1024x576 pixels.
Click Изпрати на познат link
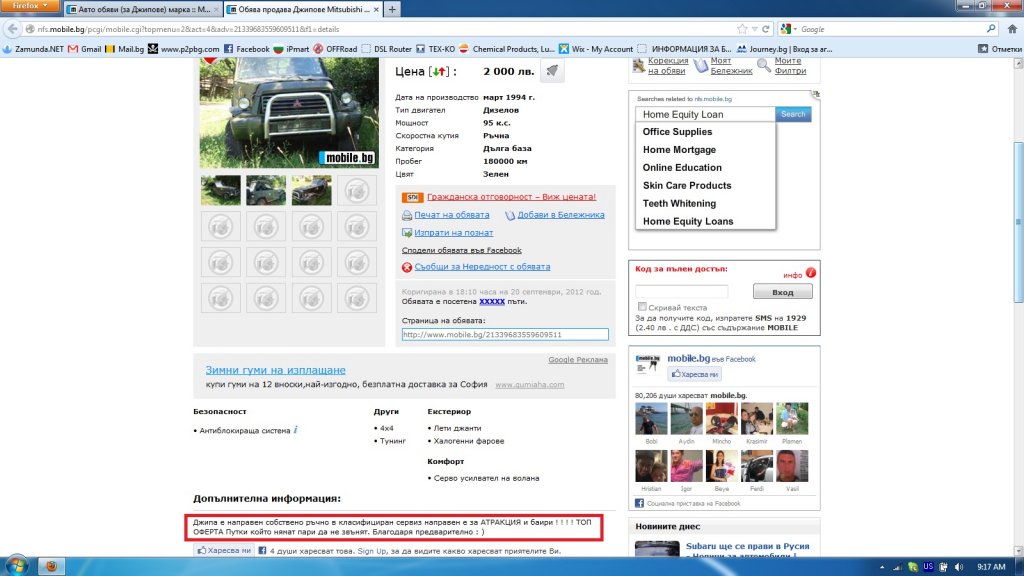pos(453,232)
